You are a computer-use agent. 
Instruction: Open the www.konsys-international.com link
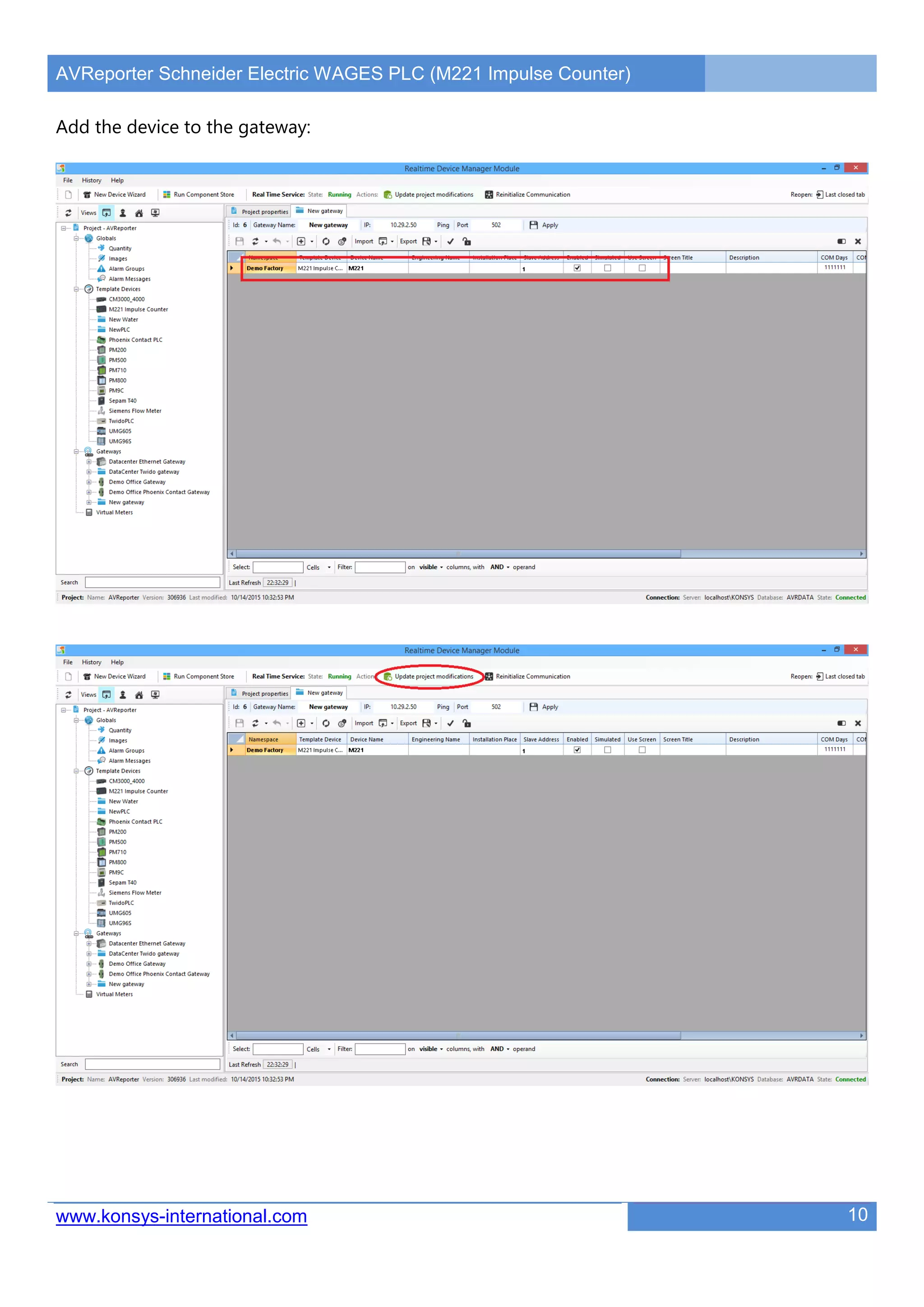tap(181, 1216)
